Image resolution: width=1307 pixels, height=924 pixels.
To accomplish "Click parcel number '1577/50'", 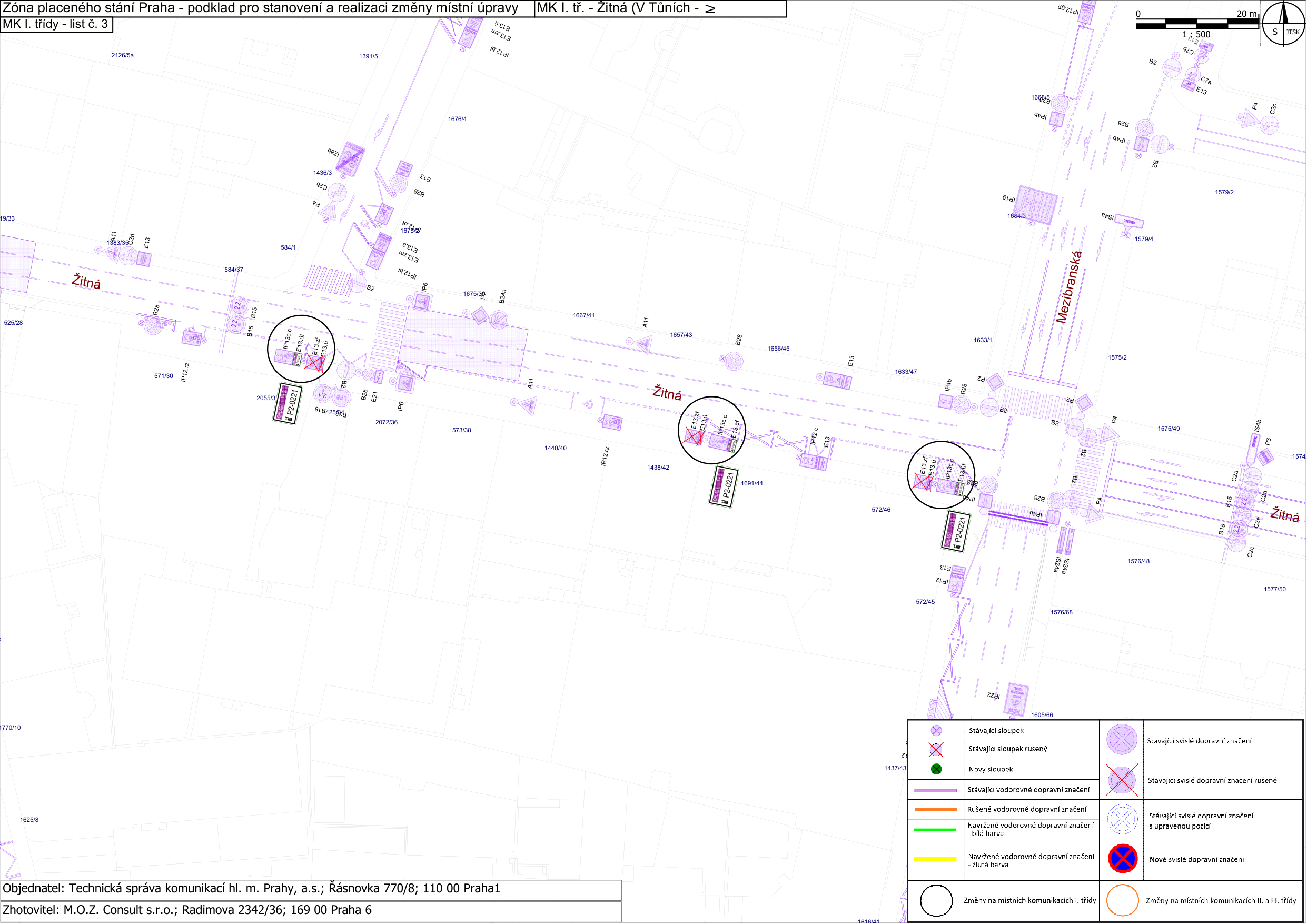I will tap(1275, 590).
